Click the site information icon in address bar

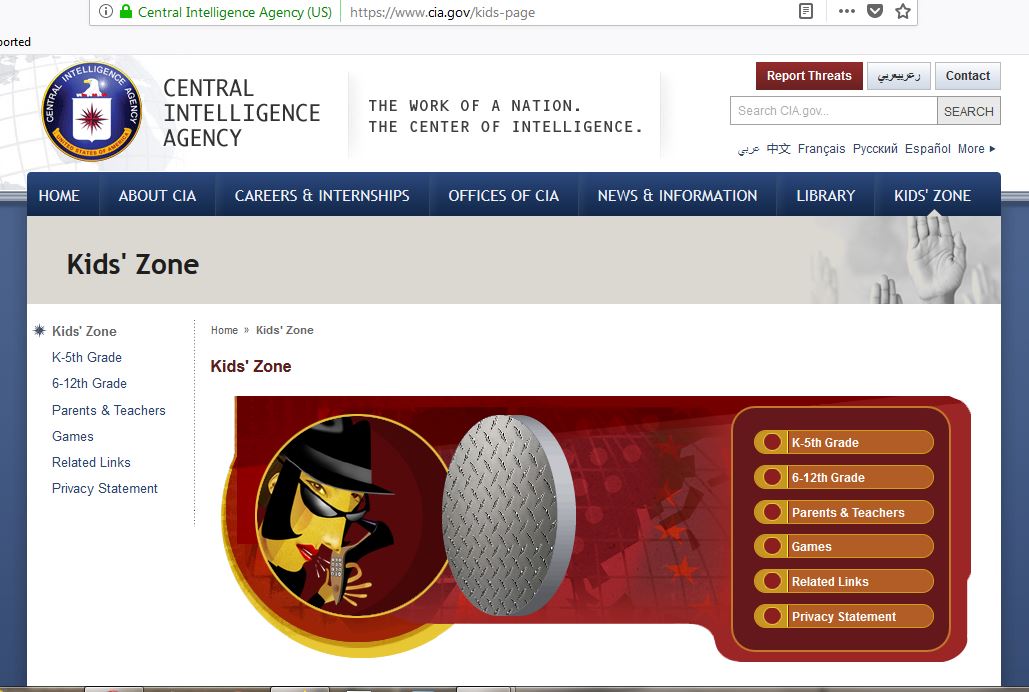(106, 12)
